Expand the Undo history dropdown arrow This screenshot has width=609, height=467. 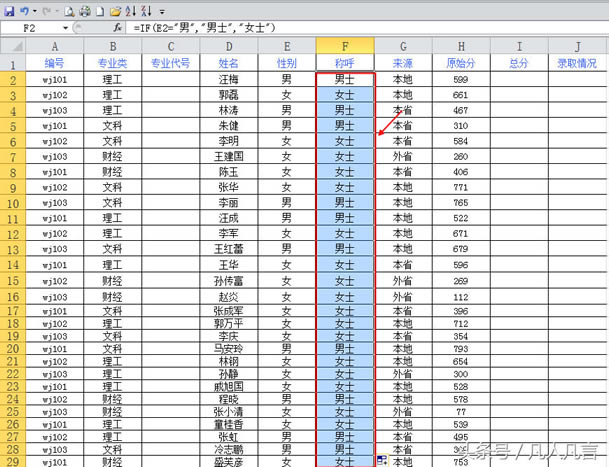[x=33, y=10]
